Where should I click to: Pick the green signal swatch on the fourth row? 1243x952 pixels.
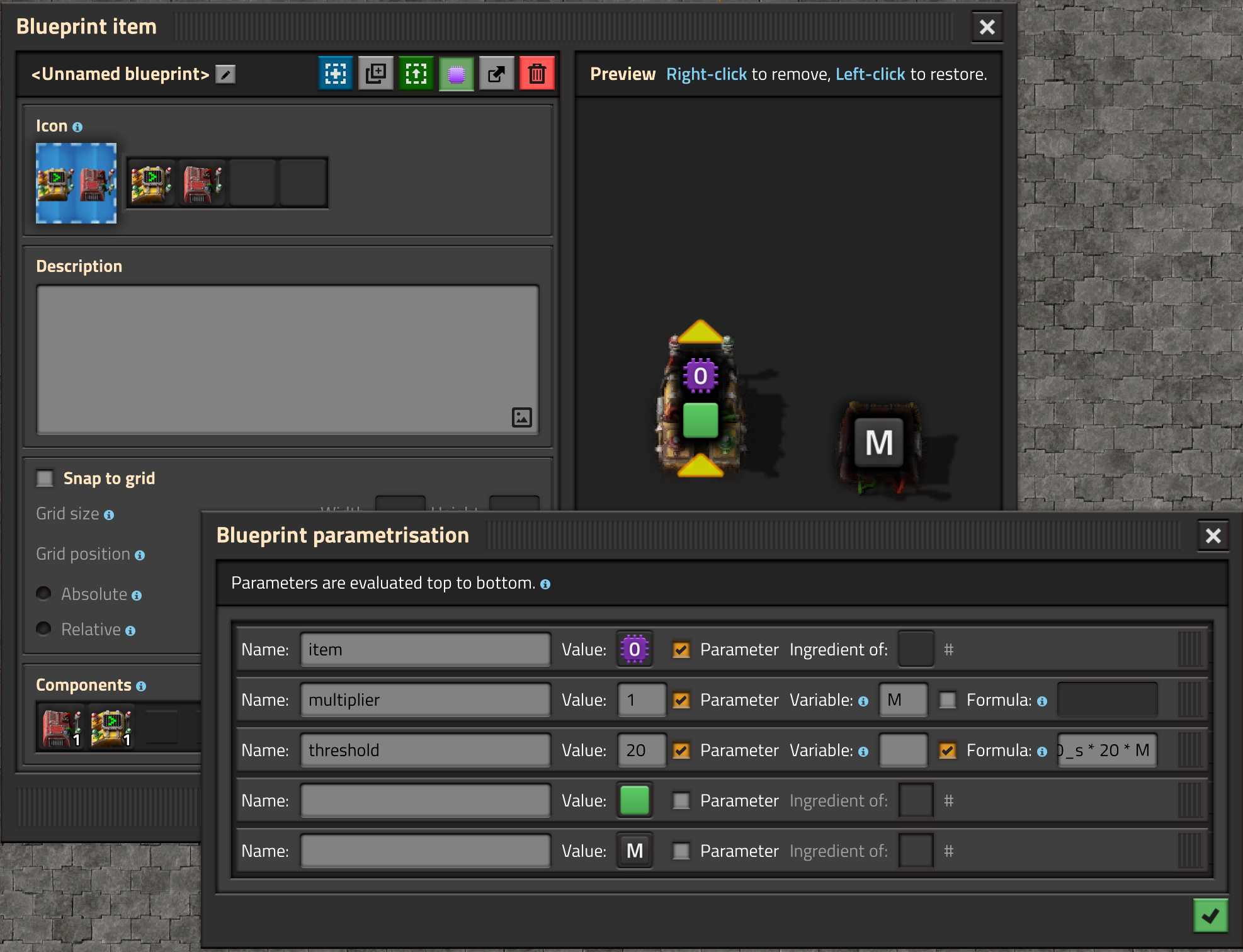point(633,800)
